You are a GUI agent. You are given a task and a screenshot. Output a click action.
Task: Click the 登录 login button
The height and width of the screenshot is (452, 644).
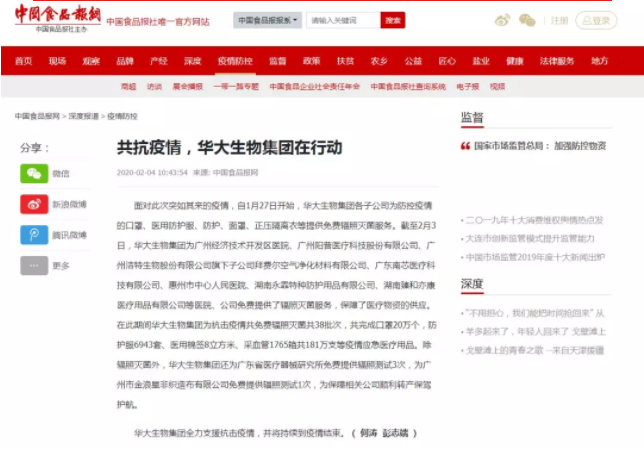(596, 20)
